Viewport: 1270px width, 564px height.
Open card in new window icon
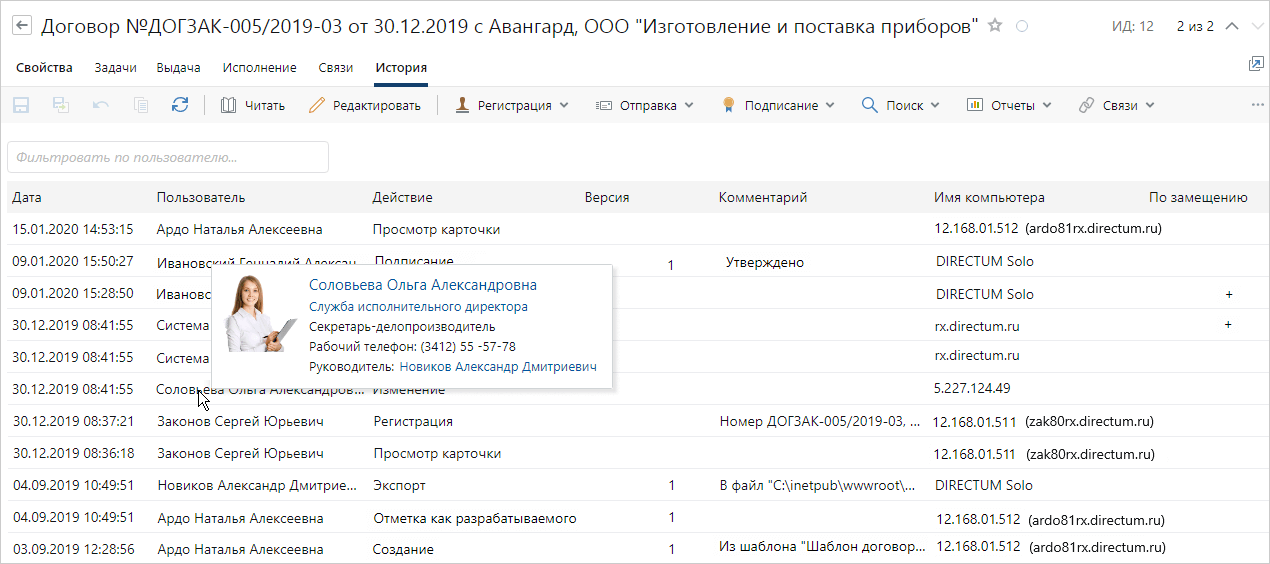click(x=1256, y=64)
